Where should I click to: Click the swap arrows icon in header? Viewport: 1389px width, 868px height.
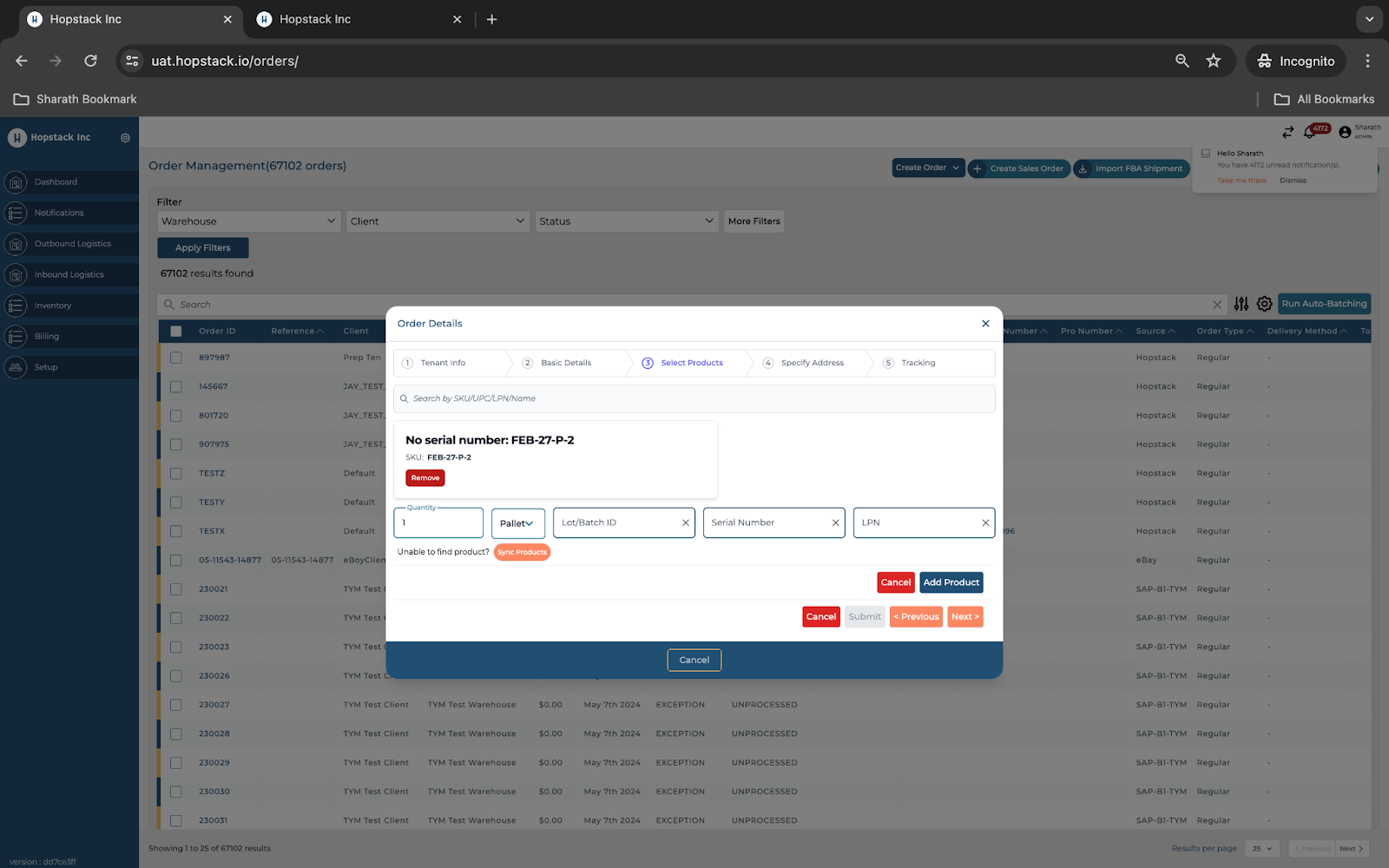pyautogui.click(x=1287, y=132)
